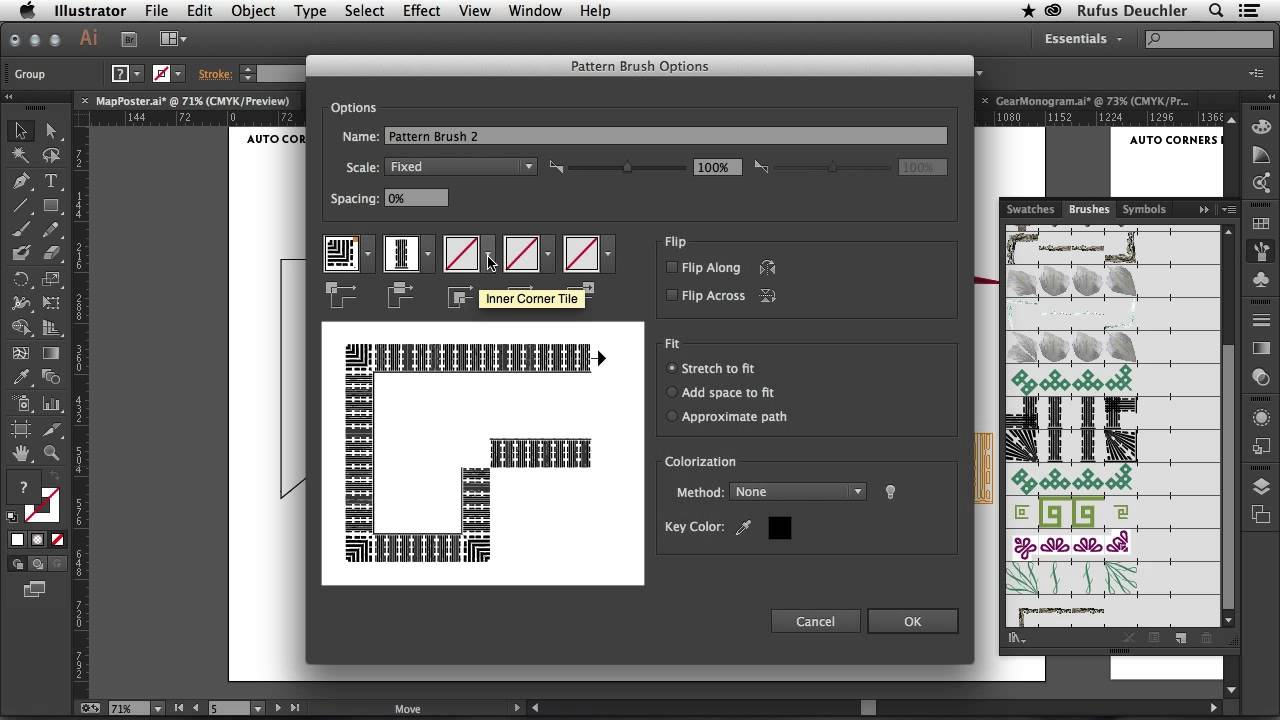The height and width of the screenshot is (720, 1280).
Task: Open the Layers panel dock icon
Action: [x=1261, y=487]
